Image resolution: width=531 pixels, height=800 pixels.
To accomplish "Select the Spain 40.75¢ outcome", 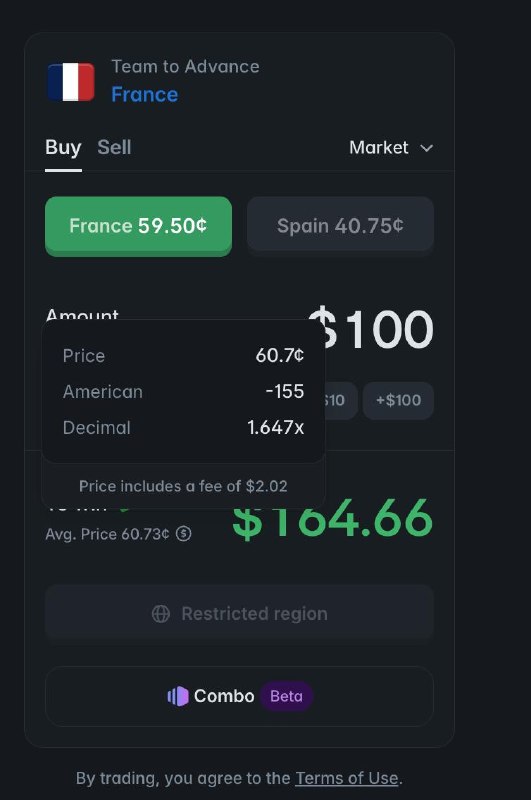I will [340, 225].
